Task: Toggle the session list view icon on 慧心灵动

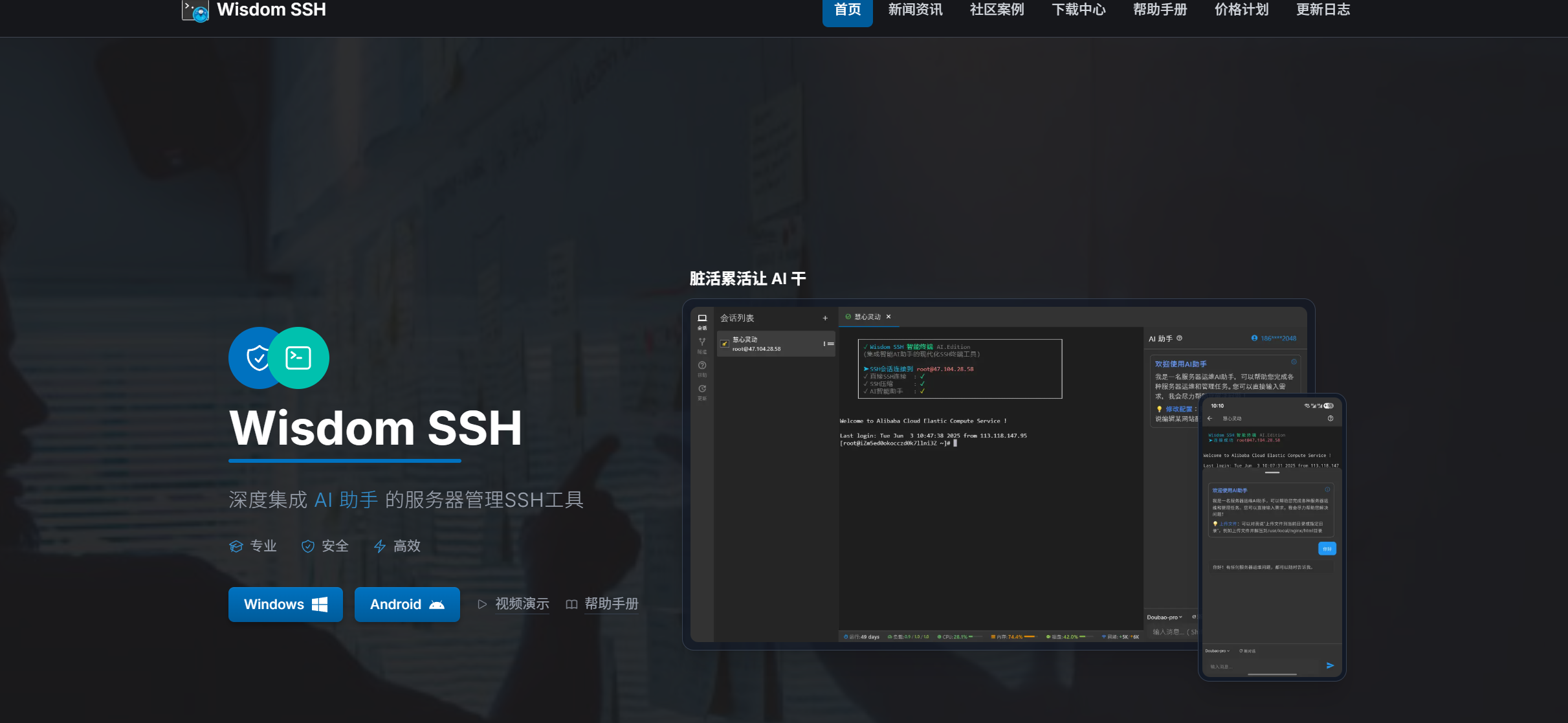Action: point(832,344)
